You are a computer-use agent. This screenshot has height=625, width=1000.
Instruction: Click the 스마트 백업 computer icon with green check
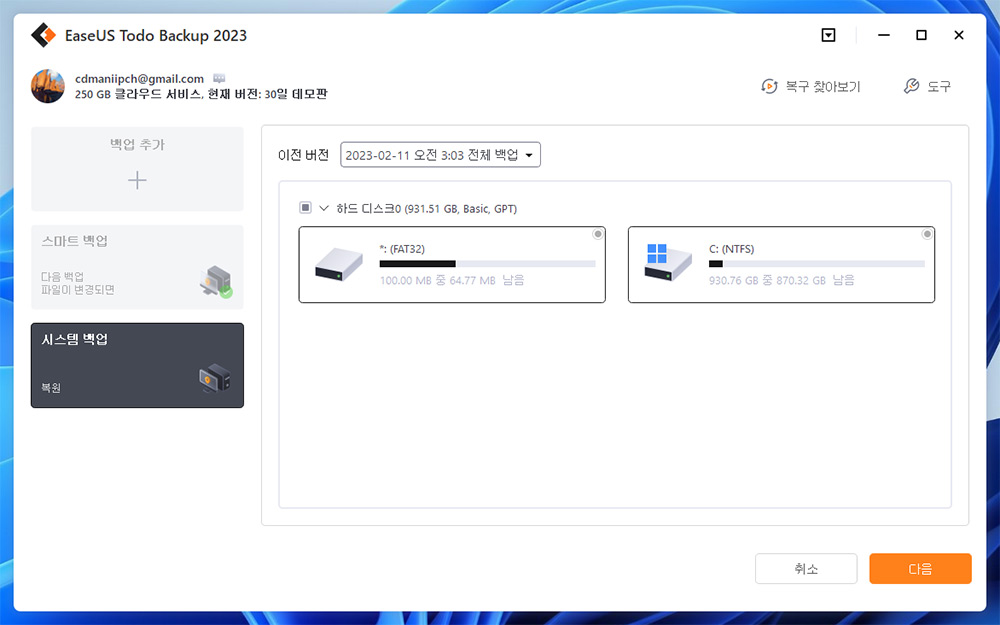click(x=216, y=281)
